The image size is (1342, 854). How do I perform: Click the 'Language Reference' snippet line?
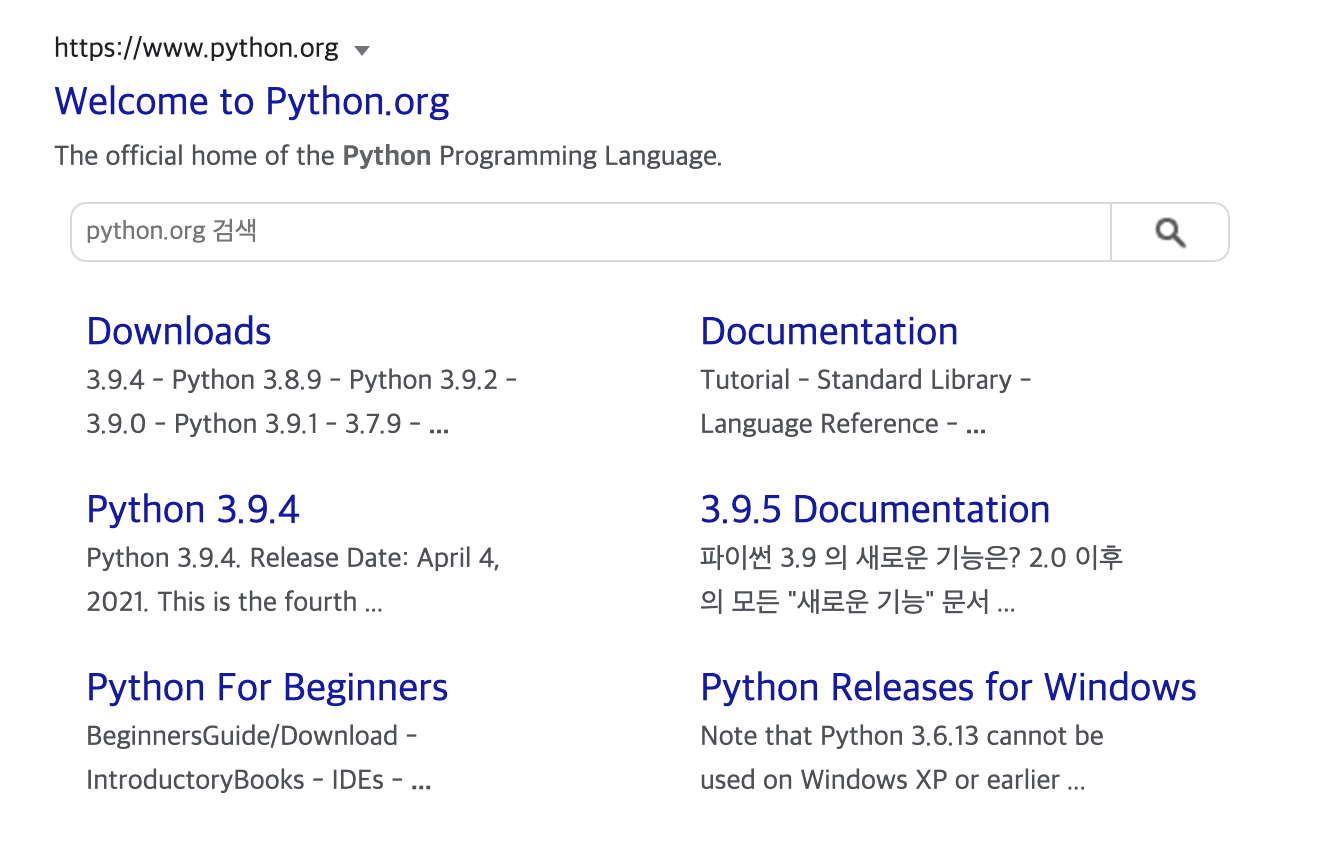843,424
